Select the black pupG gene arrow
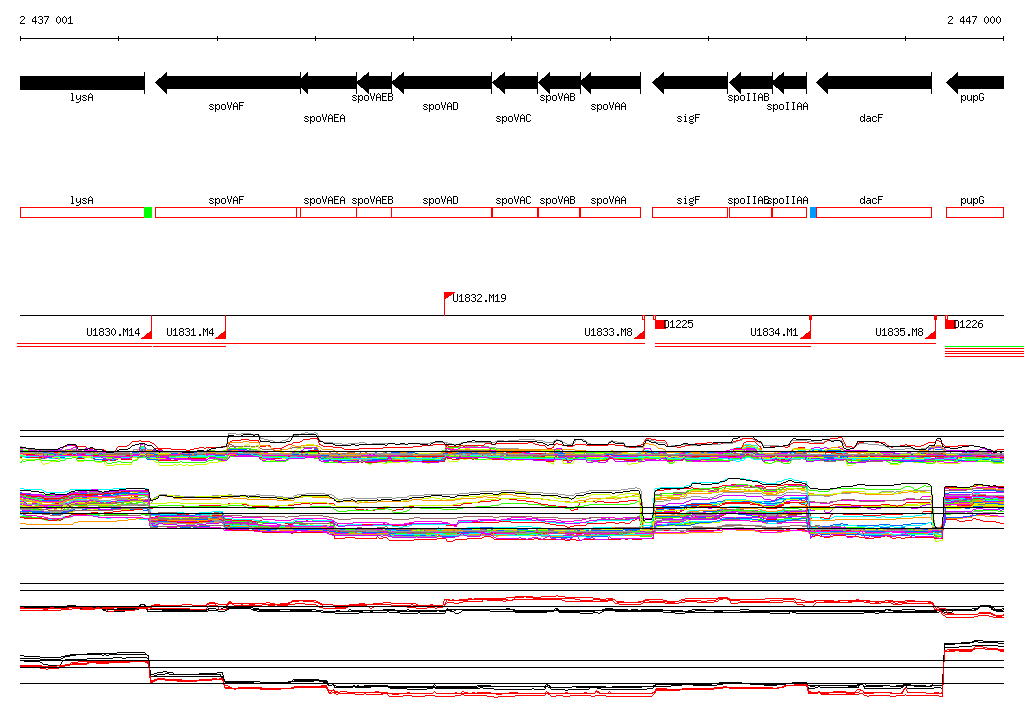 pyautogui.click(x=975, y=83)
